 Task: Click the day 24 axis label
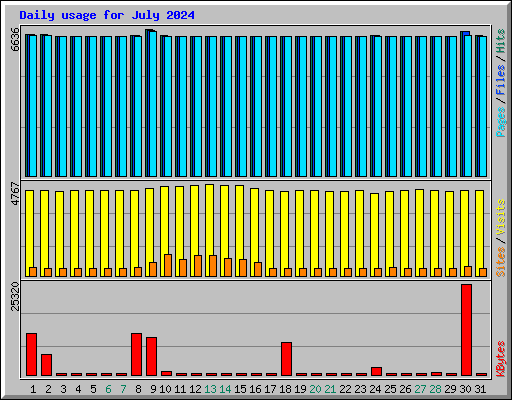(375, 389)
